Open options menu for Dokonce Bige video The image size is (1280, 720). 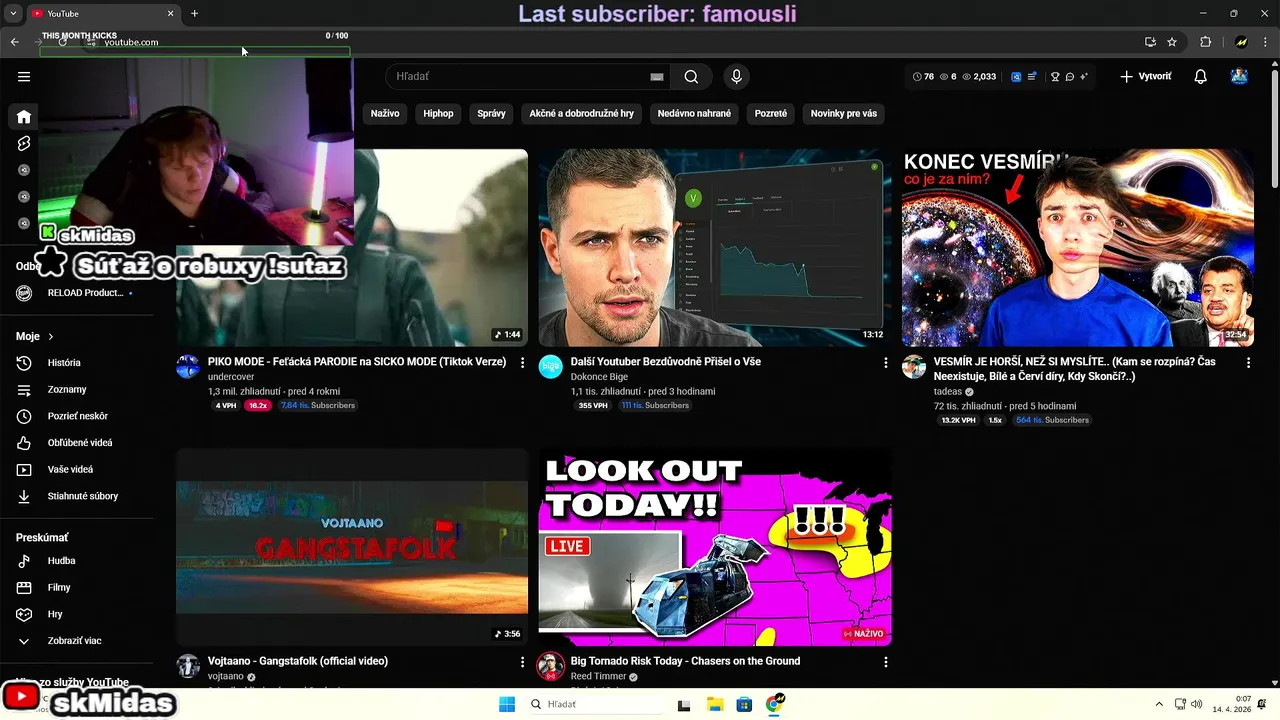[885, 363]
